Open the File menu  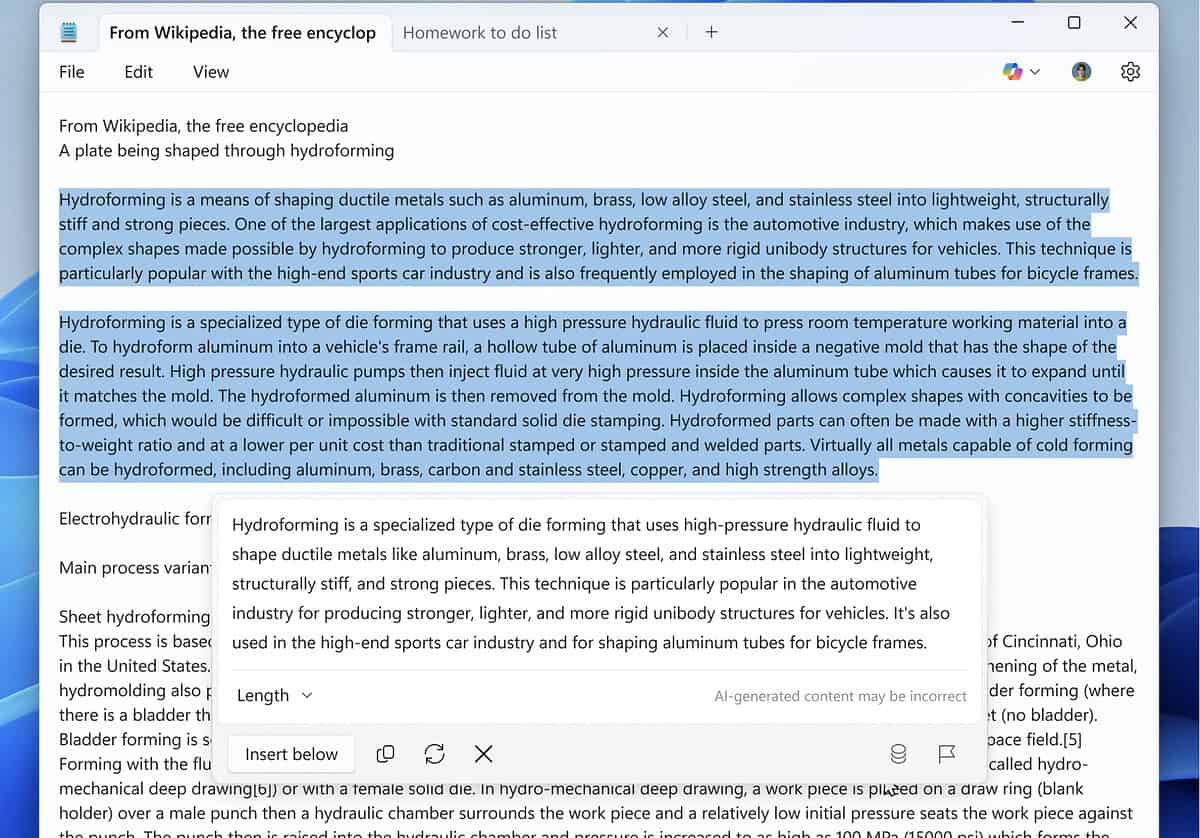coord(71,72)
